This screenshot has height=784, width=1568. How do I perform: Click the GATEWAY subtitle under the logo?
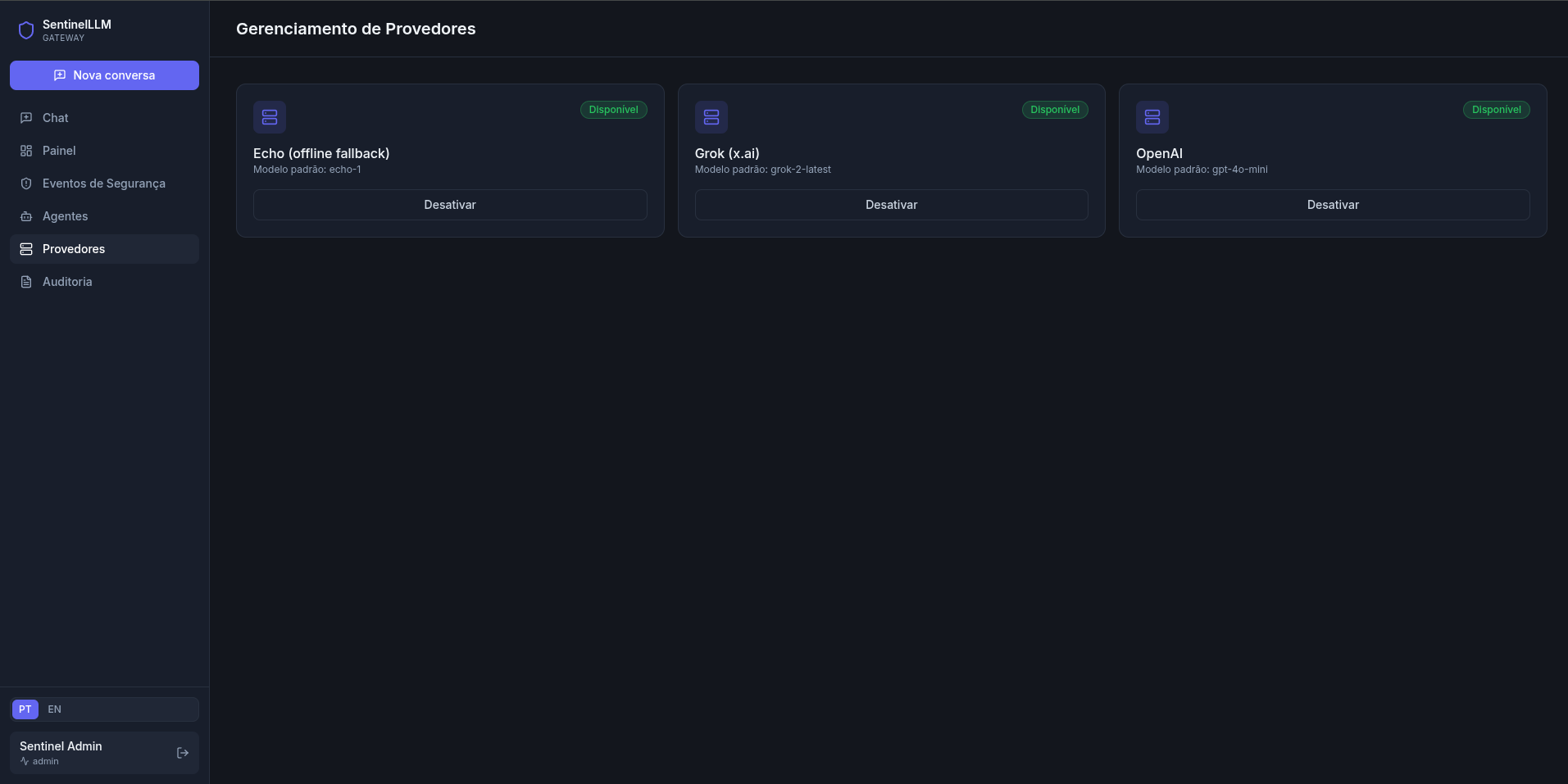coord(63,39)
